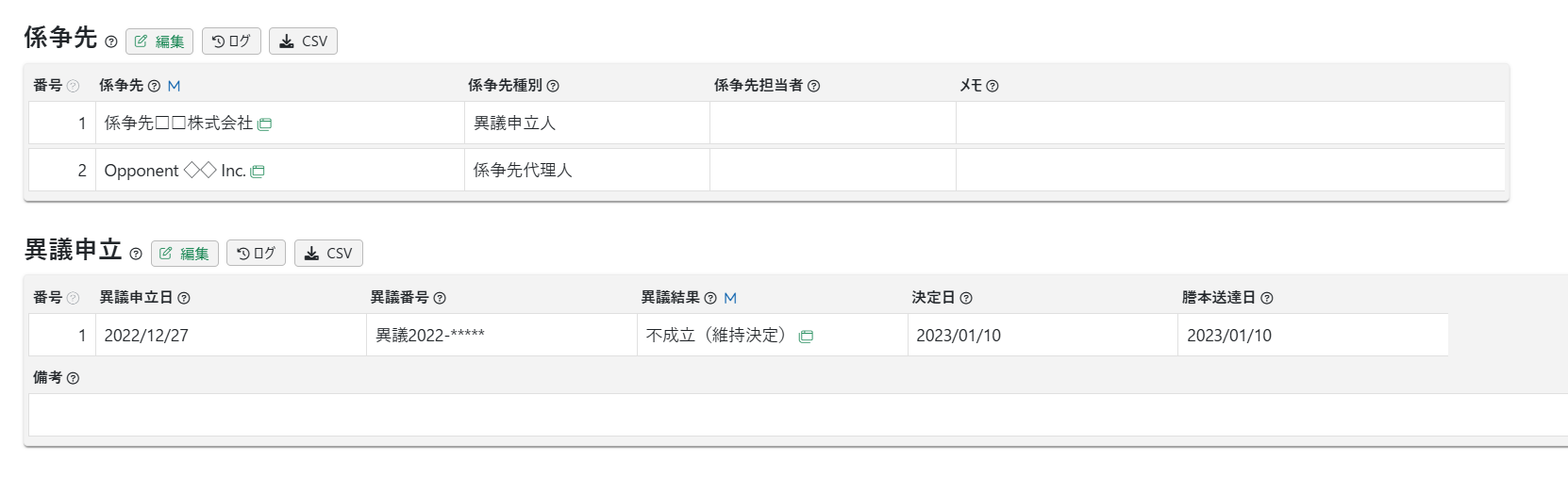This screenshot has width=1568, height=478.
Task: Download CSV of 係争先 table
Action: click(x=303, y=41)
